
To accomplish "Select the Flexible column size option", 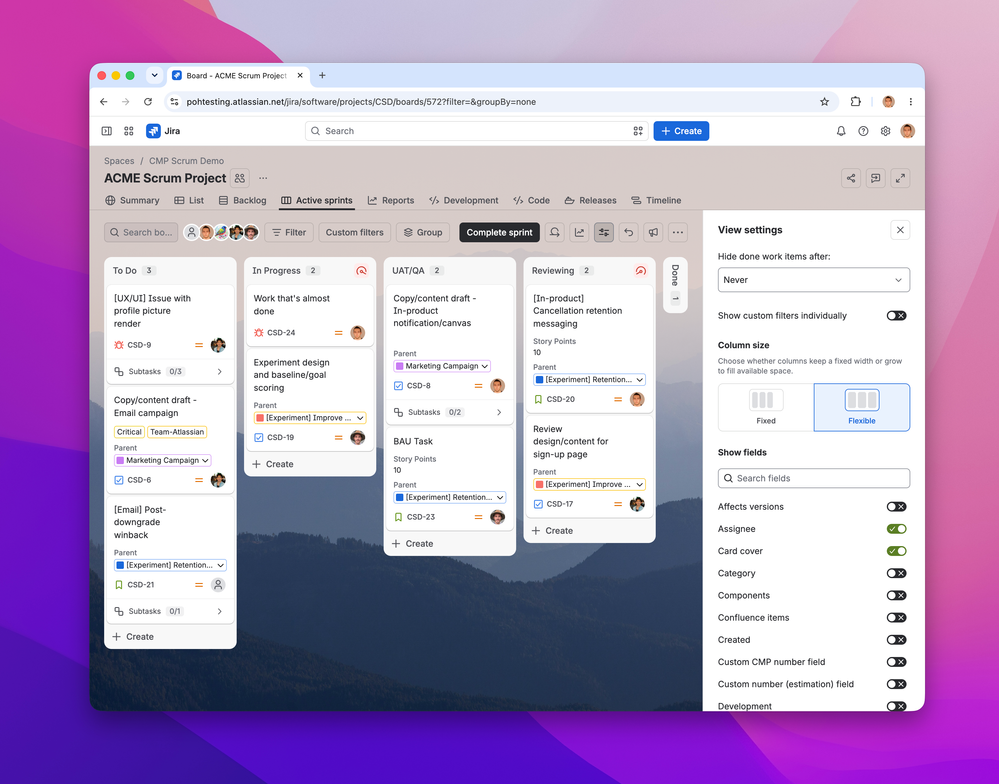I will 861,407.
